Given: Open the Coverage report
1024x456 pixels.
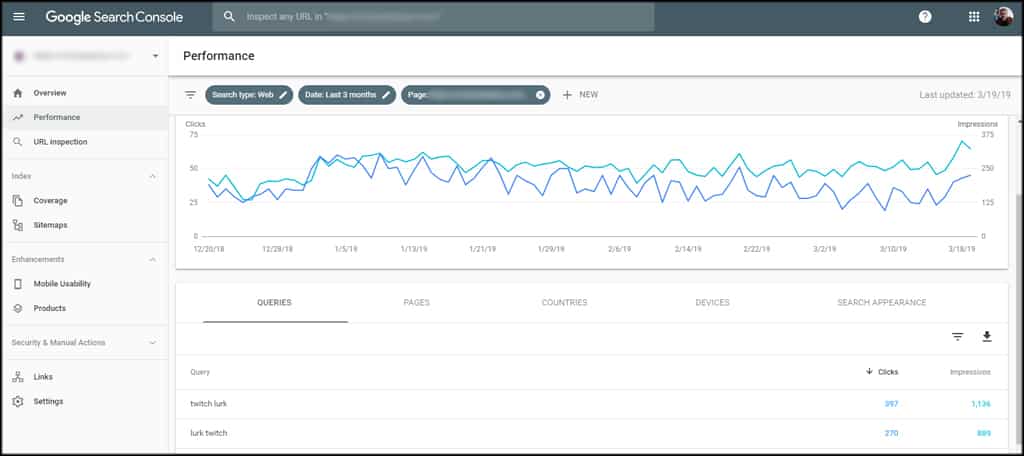Looking at the screenshot, I should click(50, 201).
